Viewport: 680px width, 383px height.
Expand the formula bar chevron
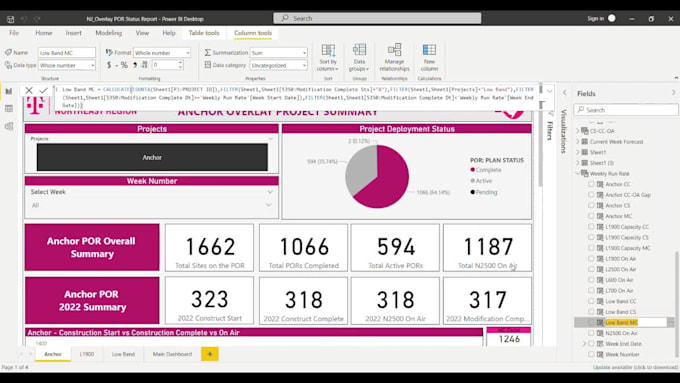point(549,91)
